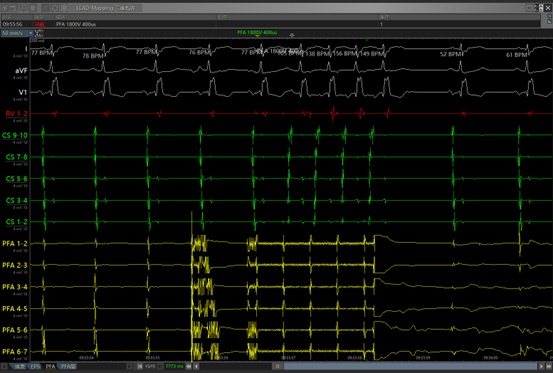Click the scroll right arrow on bottom timeline

point(541,367)
